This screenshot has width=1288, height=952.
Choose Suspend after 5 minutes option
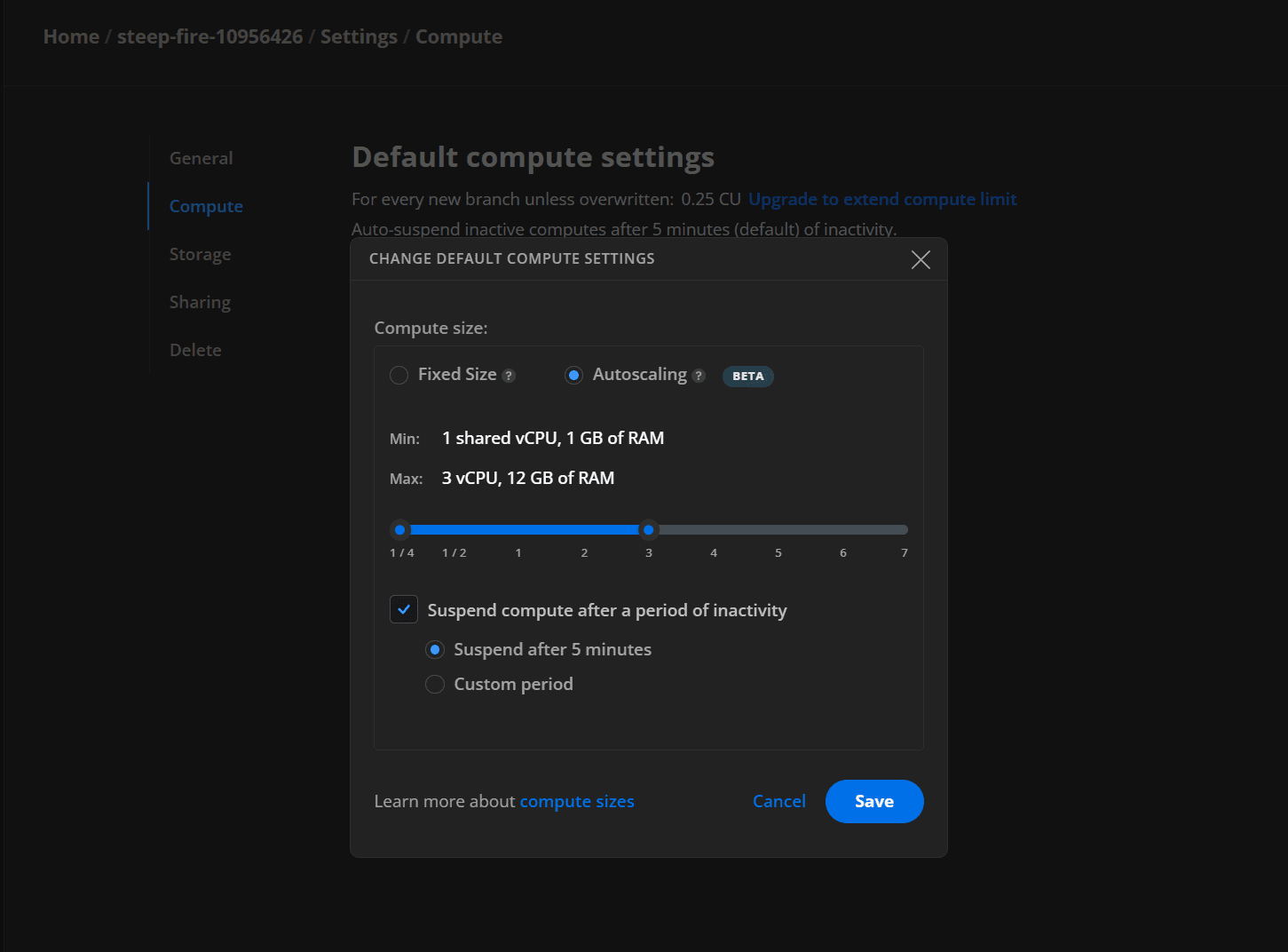[435, 650]
